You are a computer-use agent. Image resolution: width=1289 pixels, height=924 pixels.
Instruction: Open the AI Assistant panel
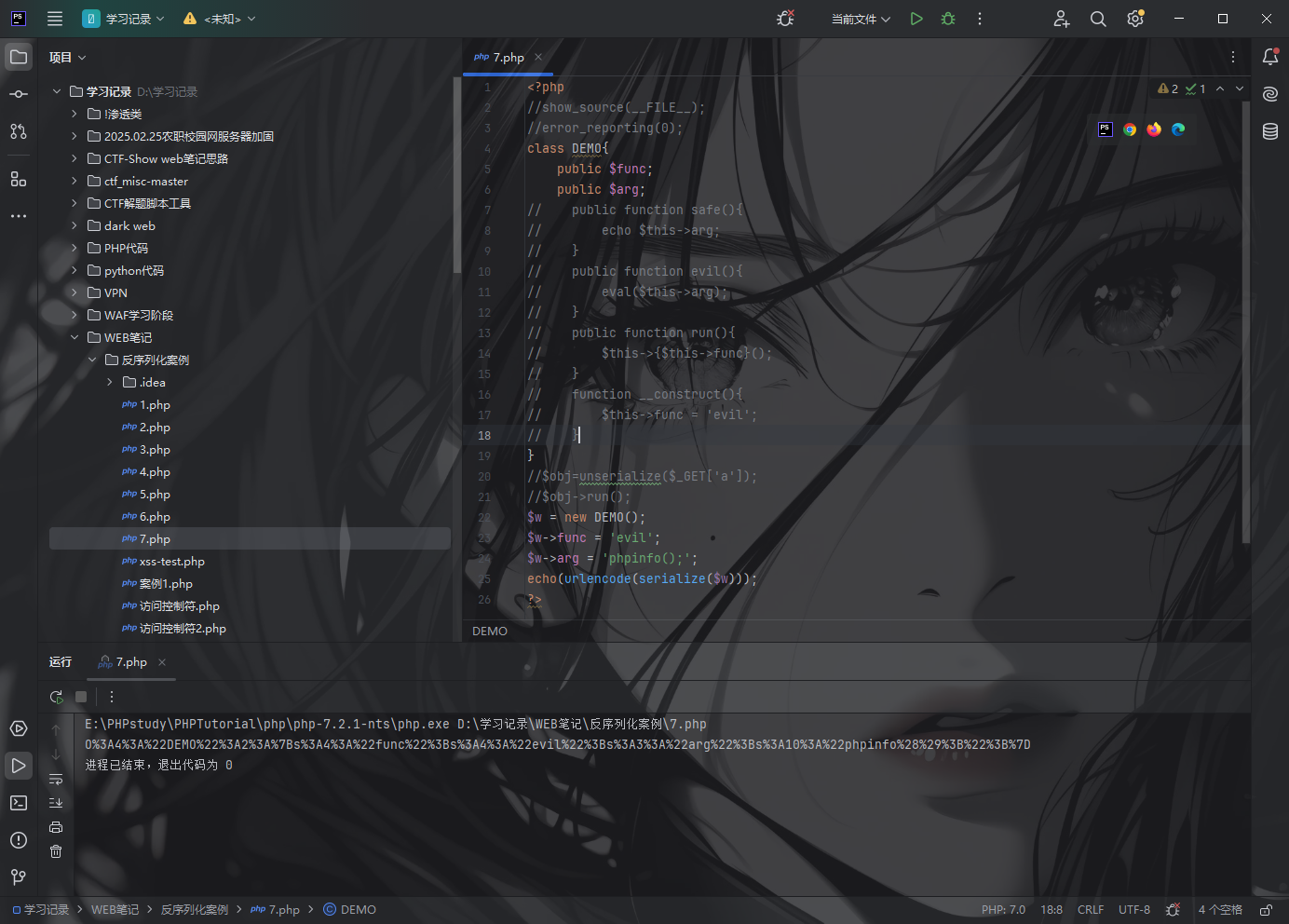click(x=1270, y=94)
